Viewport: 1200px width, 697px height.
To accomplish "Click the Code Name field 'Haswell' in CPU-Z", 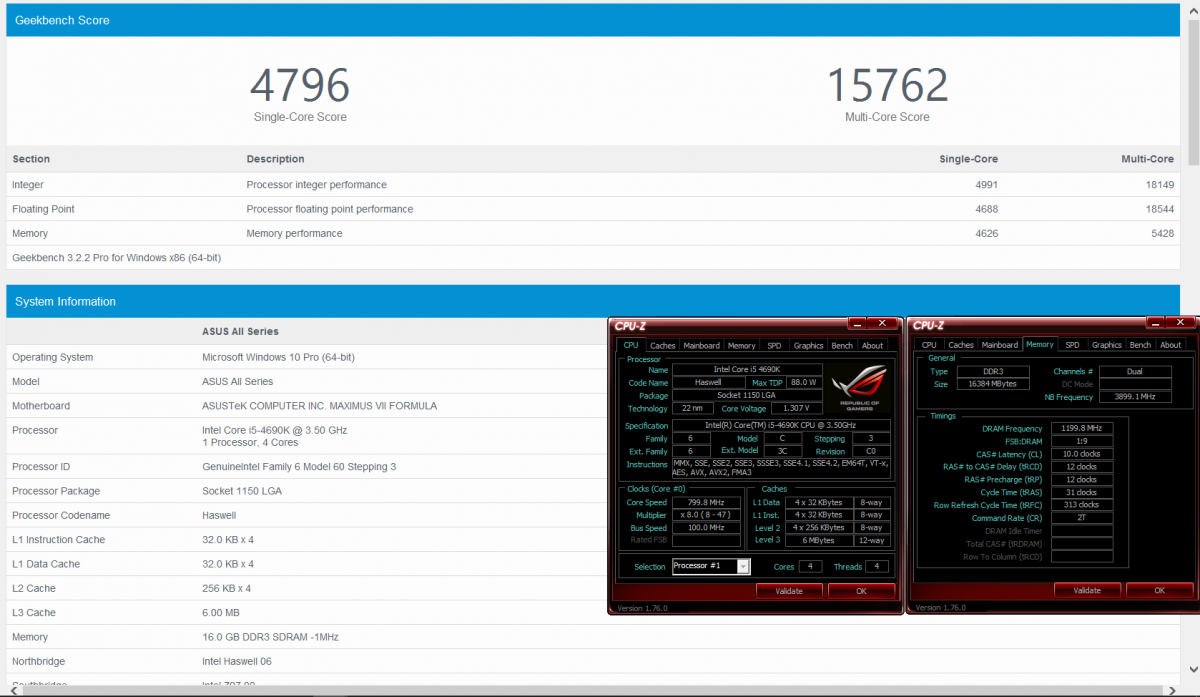I will [x=707, y=383].
